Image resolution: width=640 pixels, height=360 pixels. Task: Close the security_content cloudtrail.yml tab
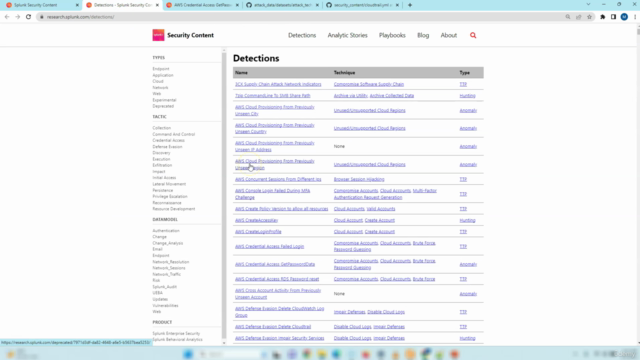397,5
